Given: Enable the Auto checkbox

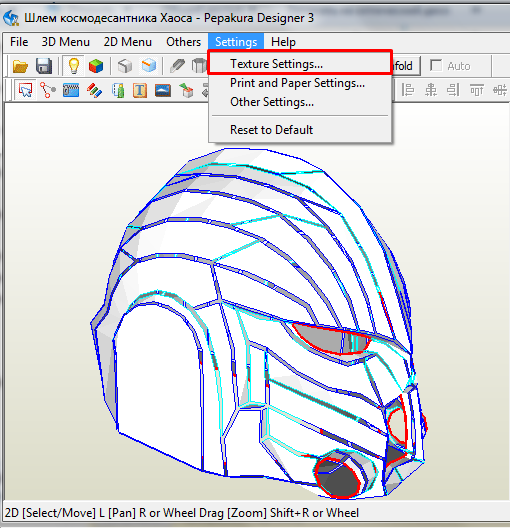Looking at the screenshot, I should pyautogui.click(x=436, y=66).
